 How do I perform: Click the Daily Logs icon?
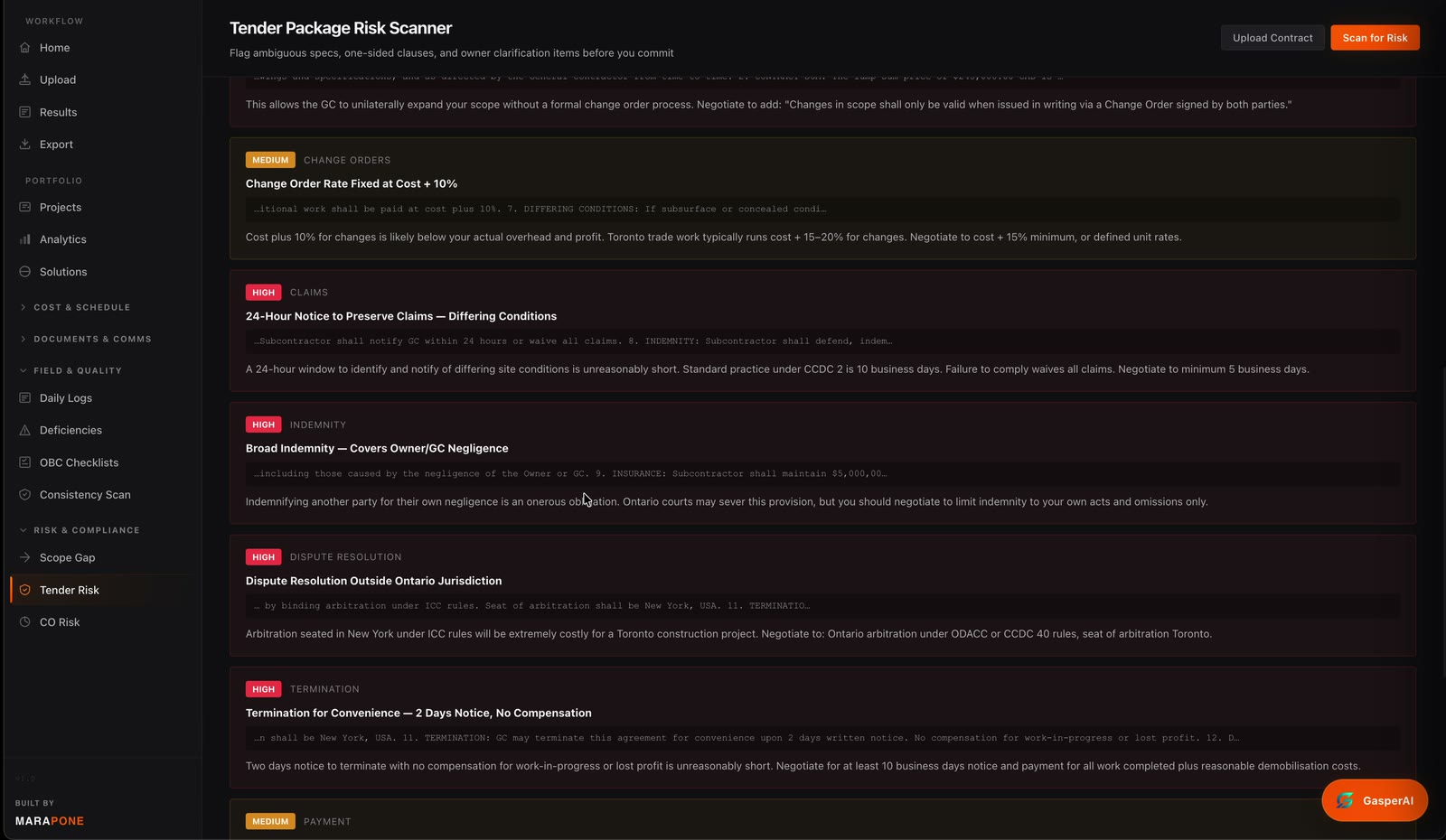pos(25,398)
